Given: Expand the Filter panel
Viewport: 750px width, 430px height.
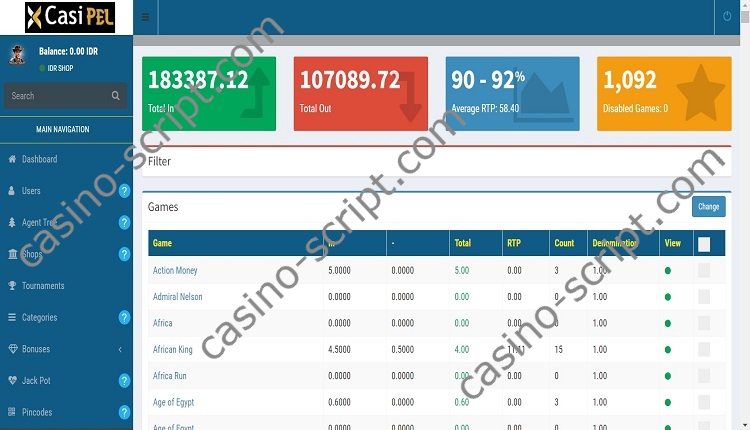Looking at the screenshot, I should tap(160, 161).
